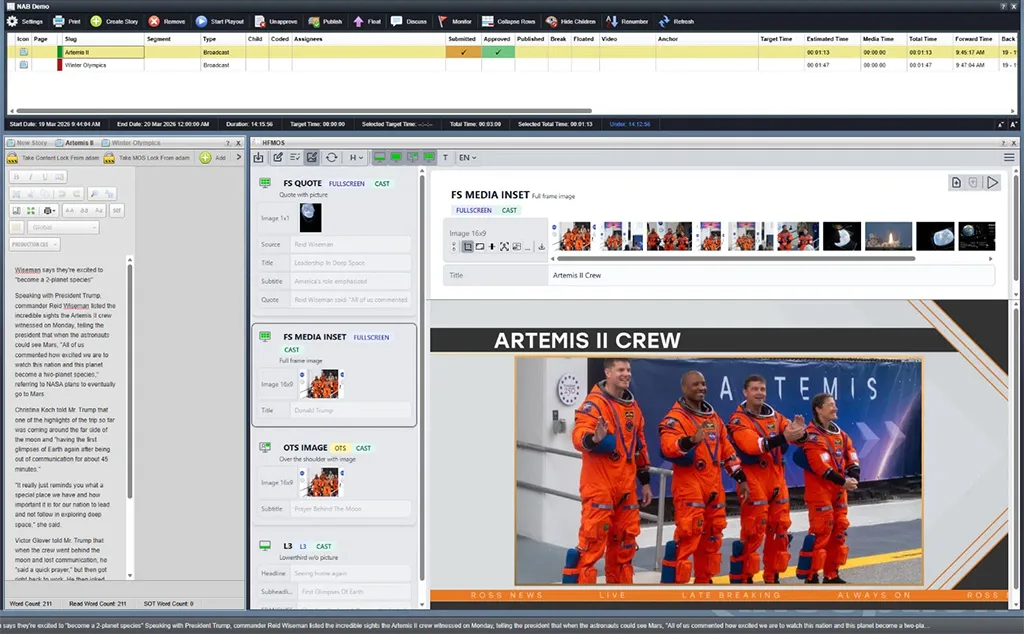1024x634 pixels.
Task: Click the Publish icon in top toolbar
Action: click(312, 21)
